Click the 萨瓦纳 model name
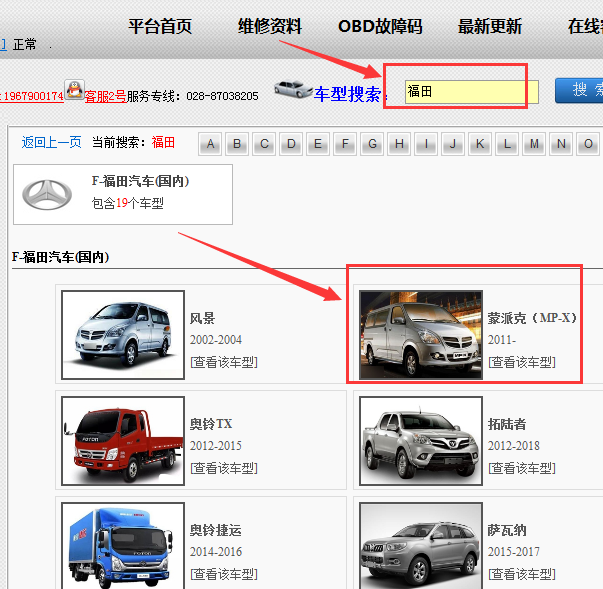This screenshot has height=589, width=603. coord(507,530)
